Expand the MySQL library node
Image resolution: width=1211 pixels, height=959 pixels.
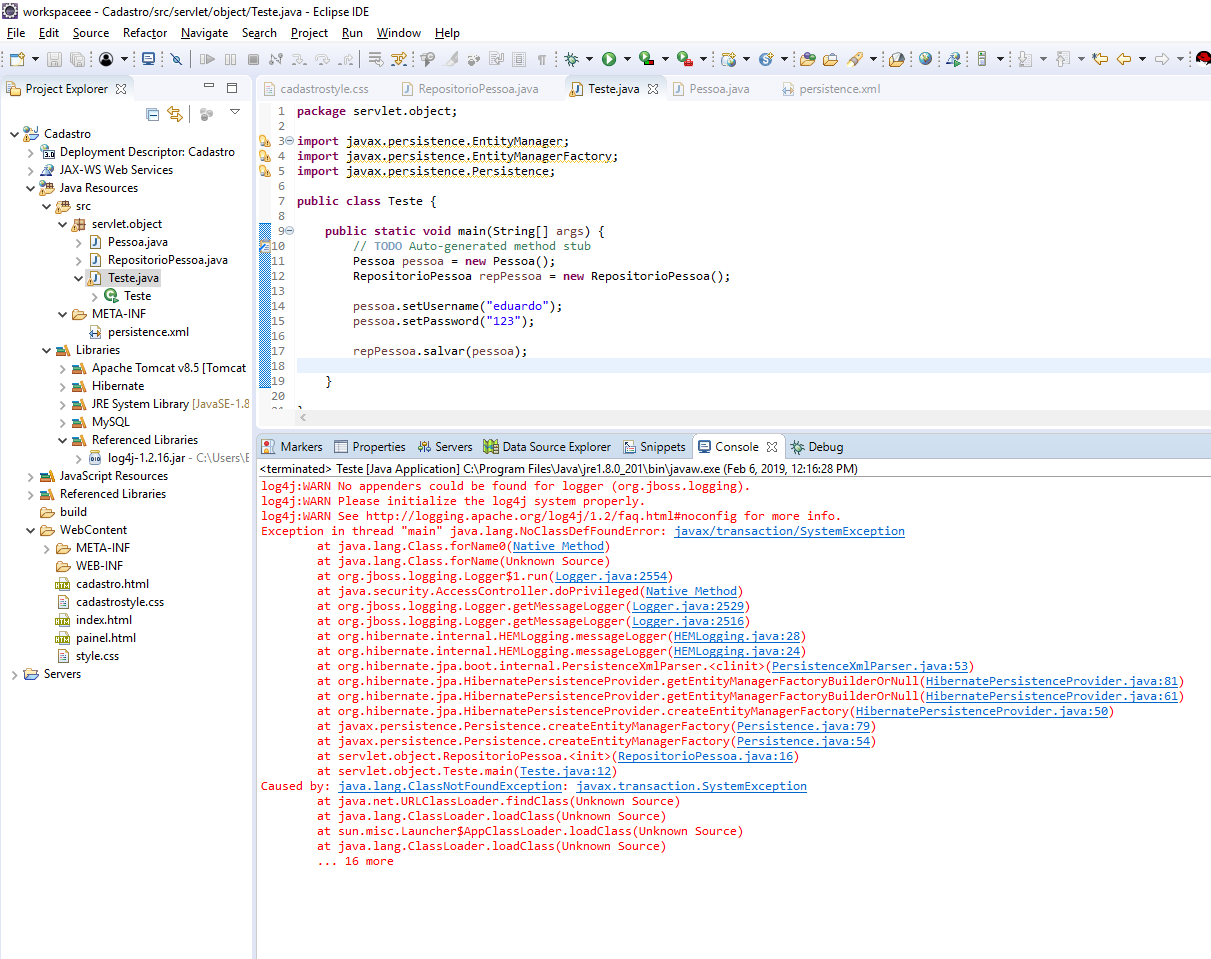63,422
